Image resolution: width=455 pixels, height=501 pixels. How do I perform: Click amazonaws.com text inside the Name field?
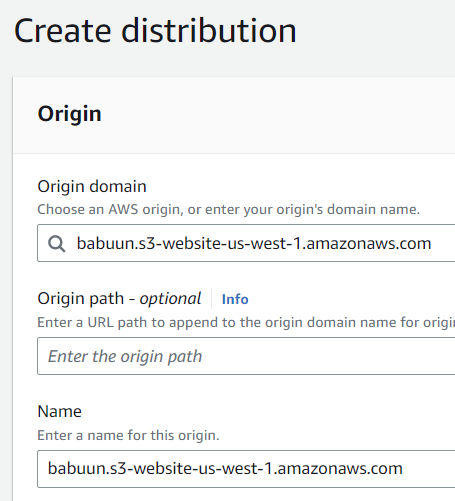340,469
